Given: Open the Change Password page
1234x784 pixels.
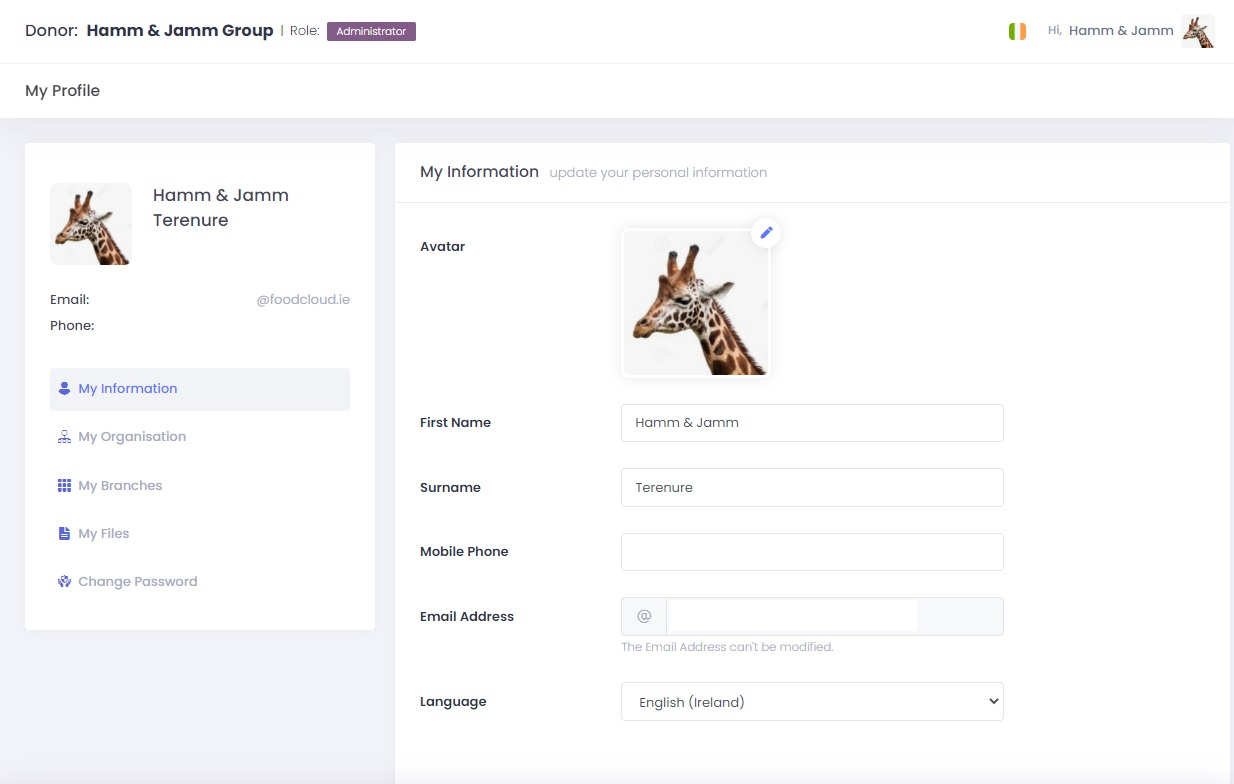Looking at the screenshot, I should click(x=137, y=582).
